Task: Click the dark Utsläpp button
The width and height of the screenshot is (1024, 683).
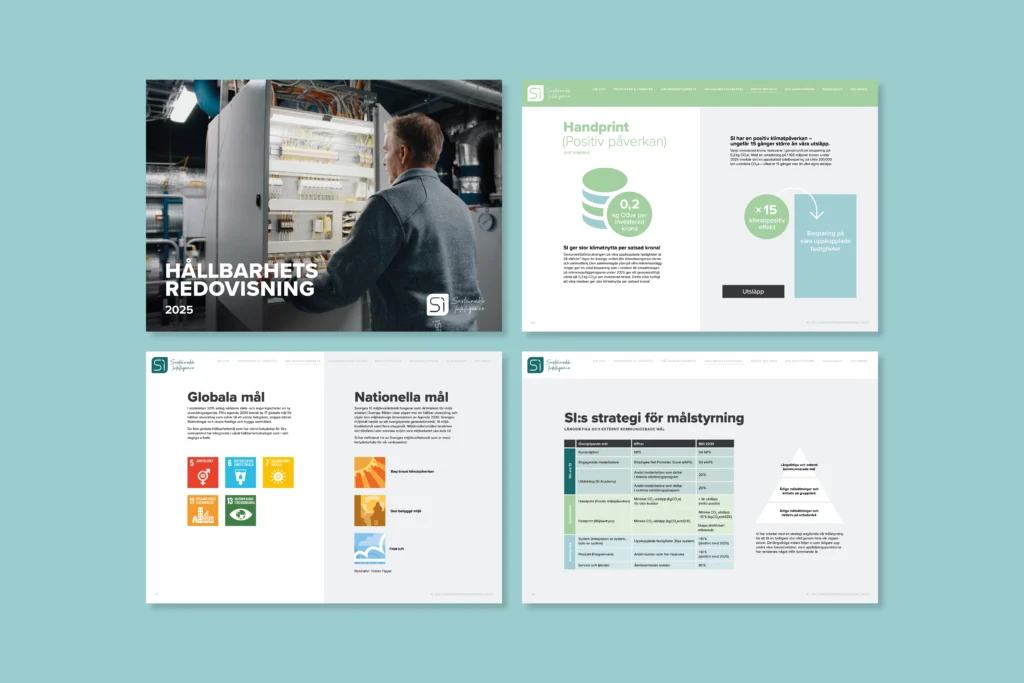Action: (753, 291)
